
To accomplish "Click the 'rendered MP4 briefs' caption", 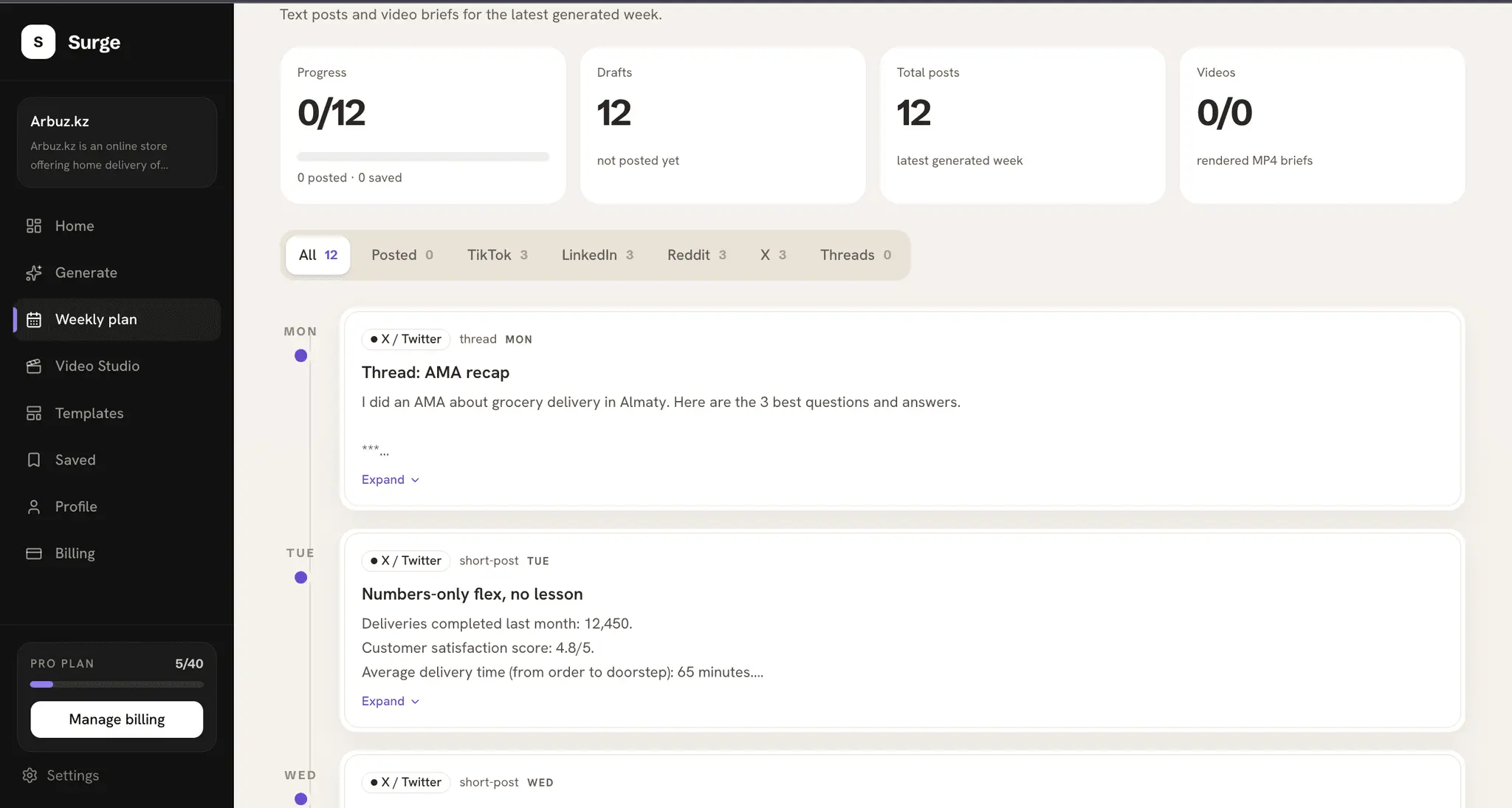I will pyautogui.click(x=1254, y=160).
